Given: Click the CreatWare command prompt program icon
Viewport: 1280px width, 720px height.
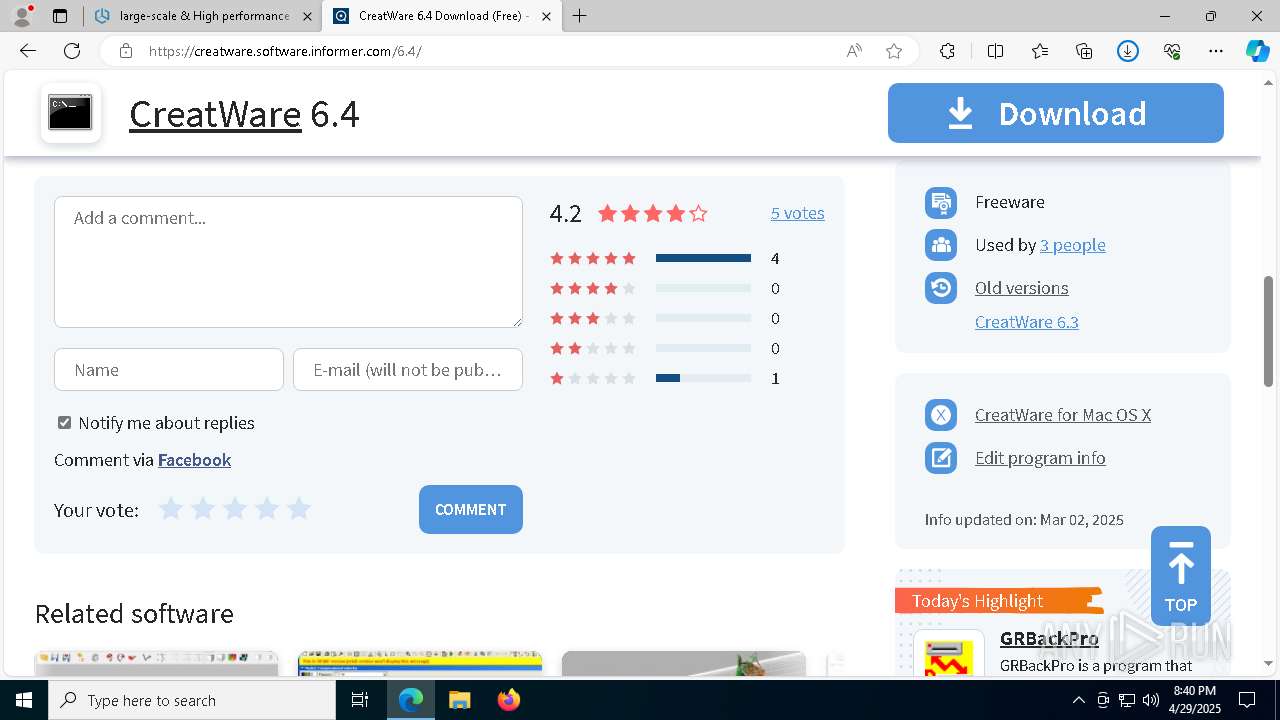Looking at the screenshot, I should coord(71,113).
